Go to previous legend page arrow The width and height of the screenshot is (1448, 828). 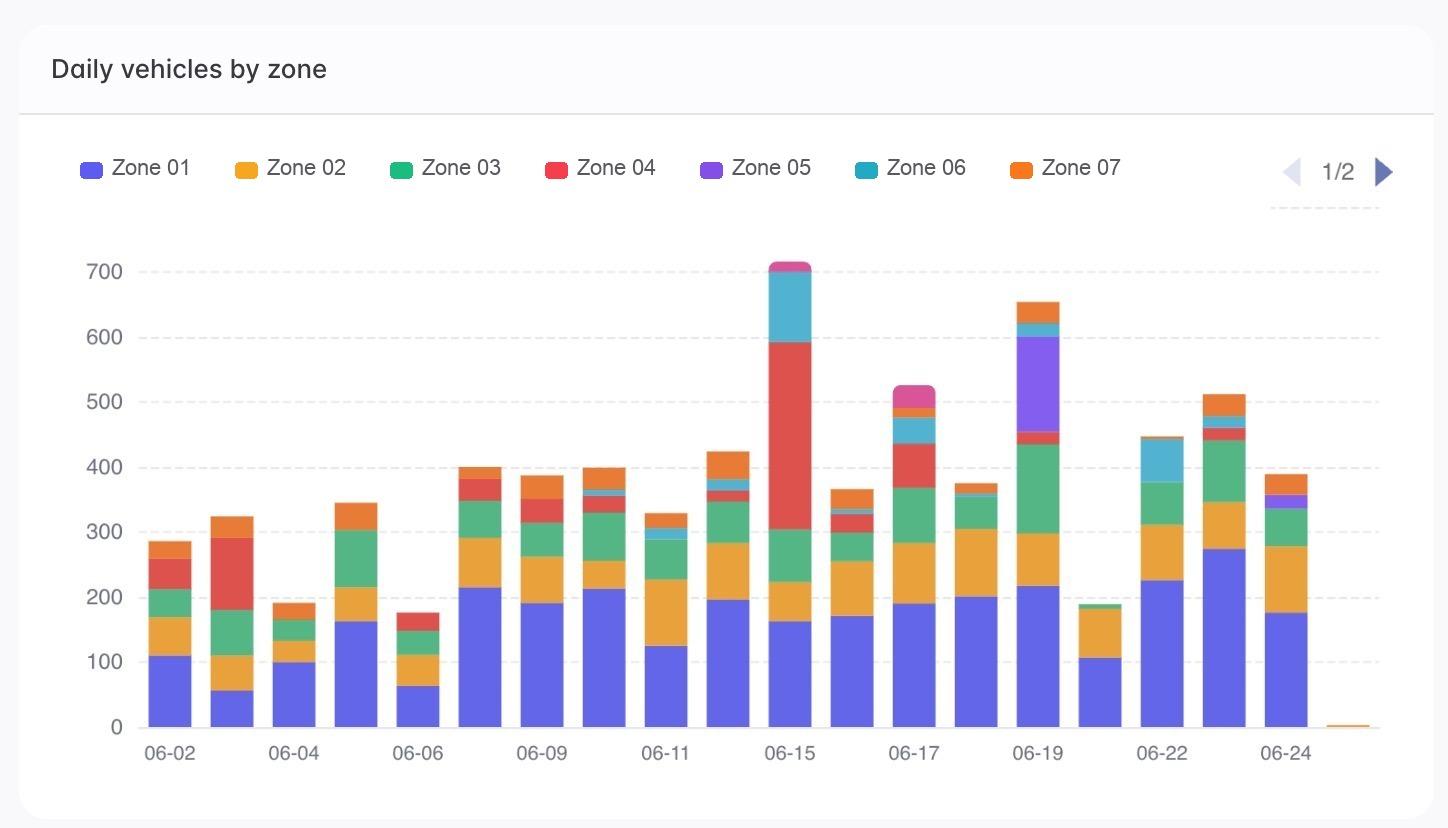coord(1292,172)
